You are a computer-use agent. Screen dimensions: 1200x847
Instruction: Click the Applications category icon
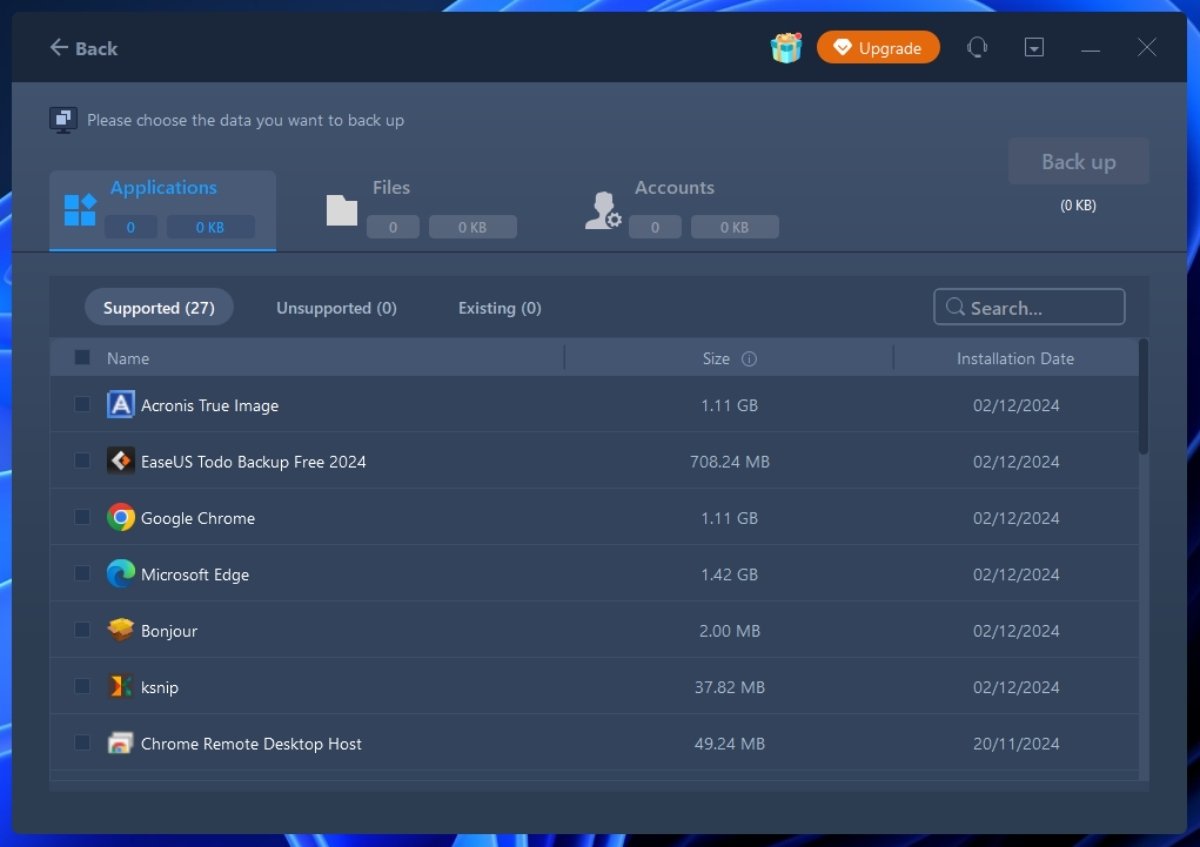click(x=80, y=210)
